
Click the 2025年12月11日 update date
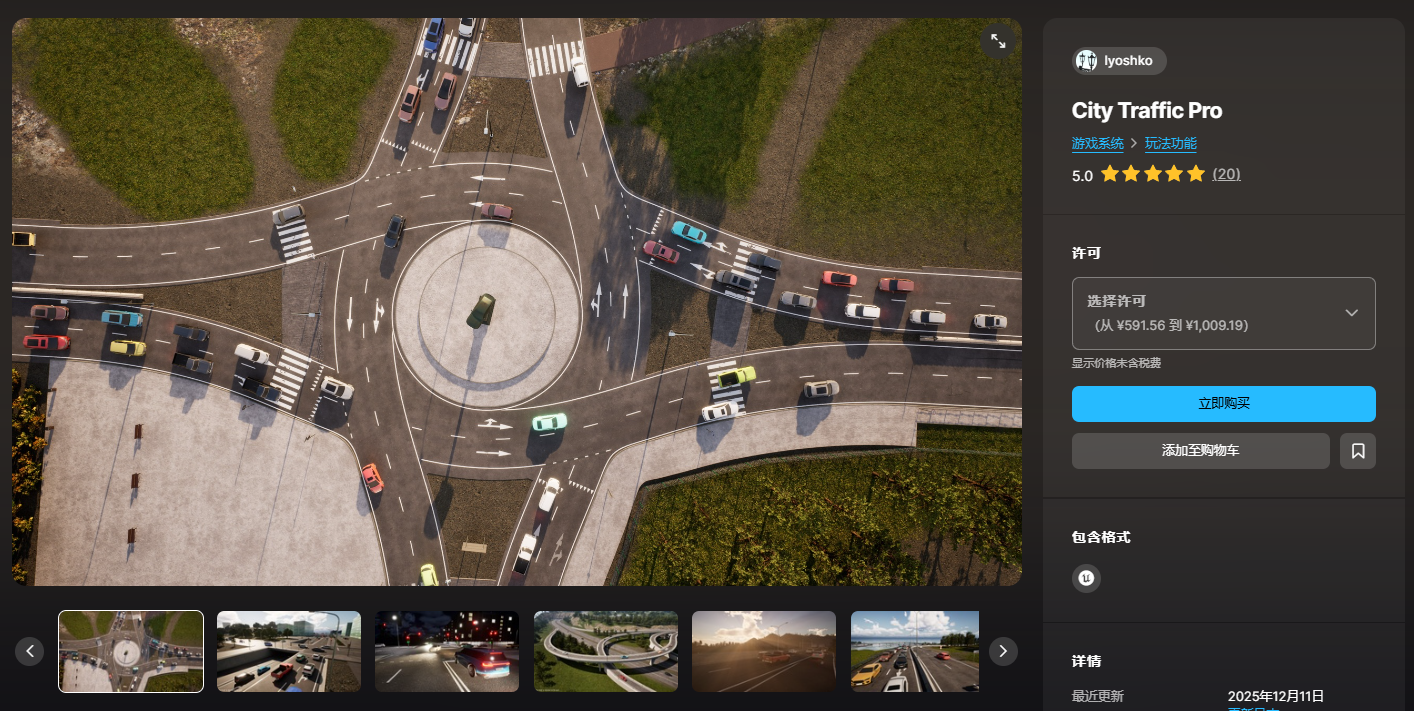click(x=1276, y=696)
